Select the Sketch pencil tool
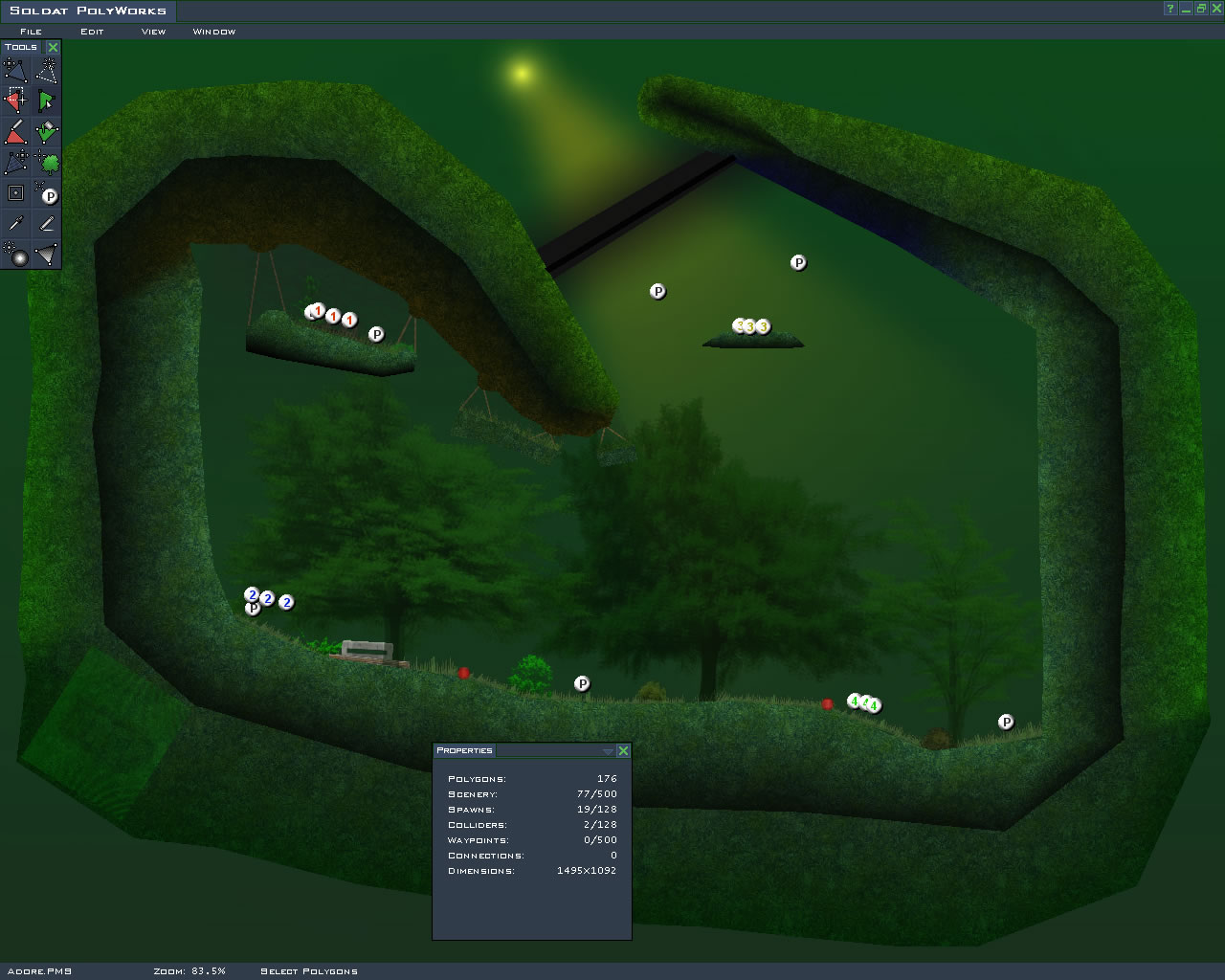The image size is (1225, 980). tap(46, 224)
